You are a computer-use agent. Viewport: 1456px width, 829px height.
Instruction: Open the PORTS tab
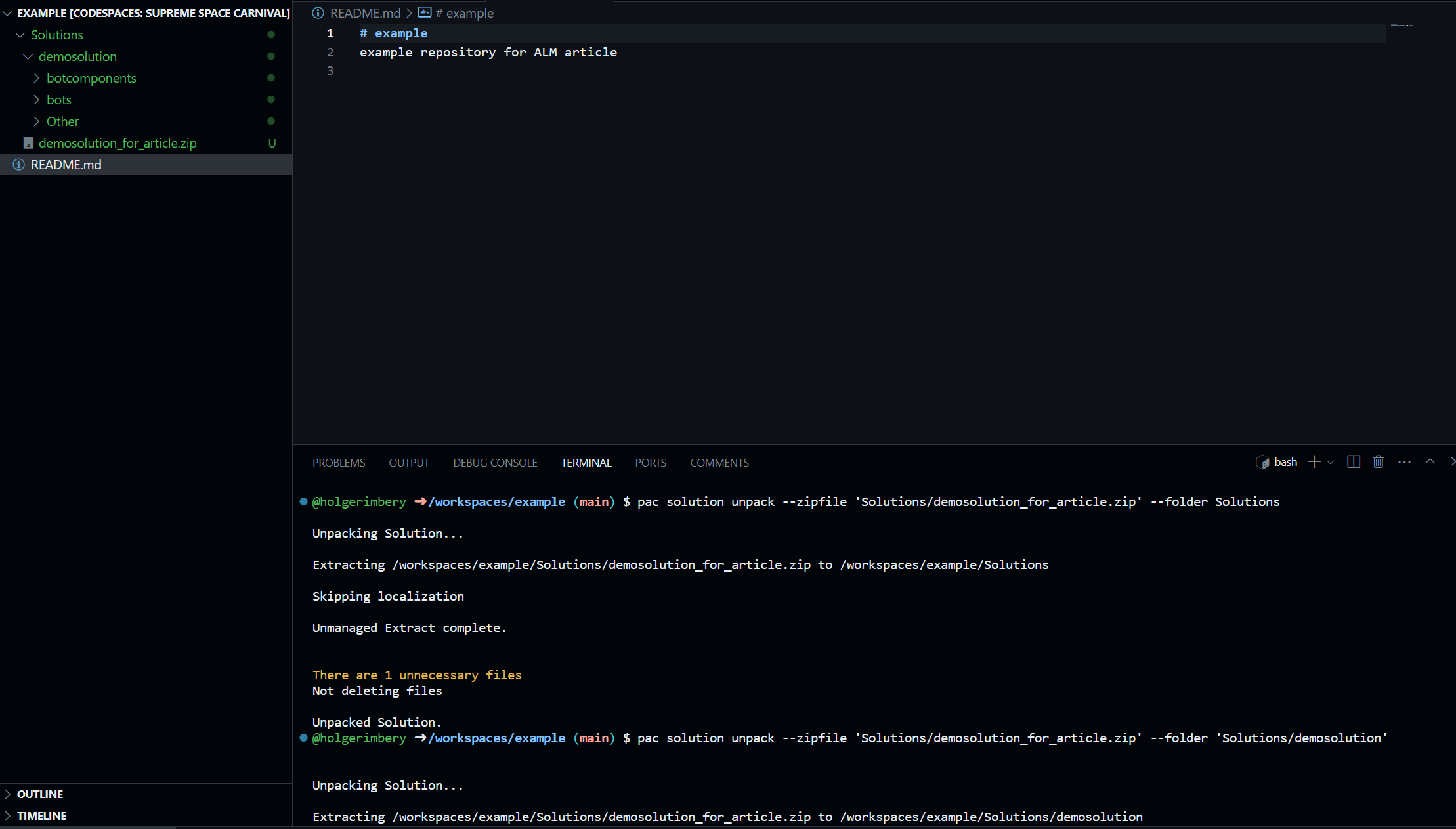651,463
